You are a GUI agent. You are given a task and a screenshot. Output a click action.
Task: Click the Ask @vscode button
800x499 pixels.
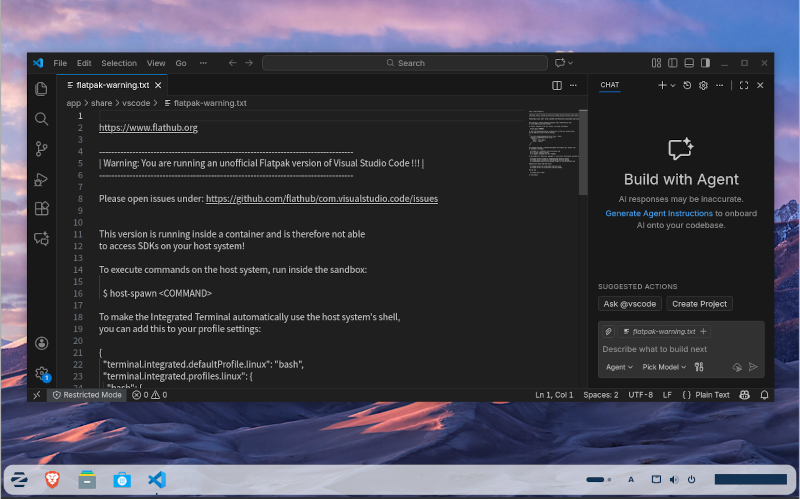(x=630, y=304)
